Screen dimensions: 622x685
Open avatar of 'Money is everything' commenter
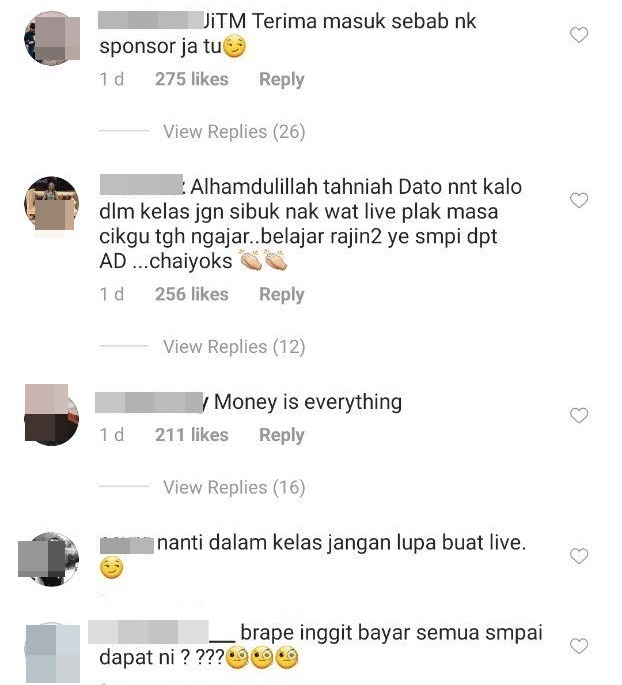tap(52, 415)
